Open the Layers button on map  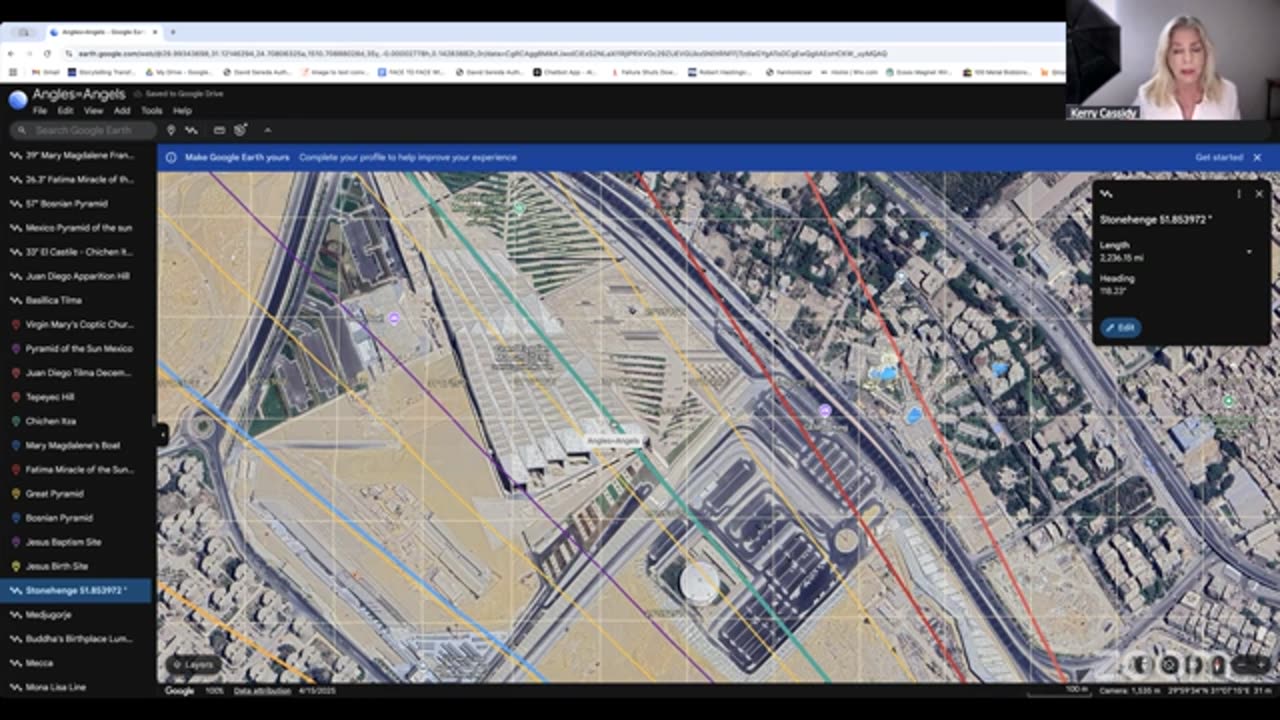[x=193, y=664]
